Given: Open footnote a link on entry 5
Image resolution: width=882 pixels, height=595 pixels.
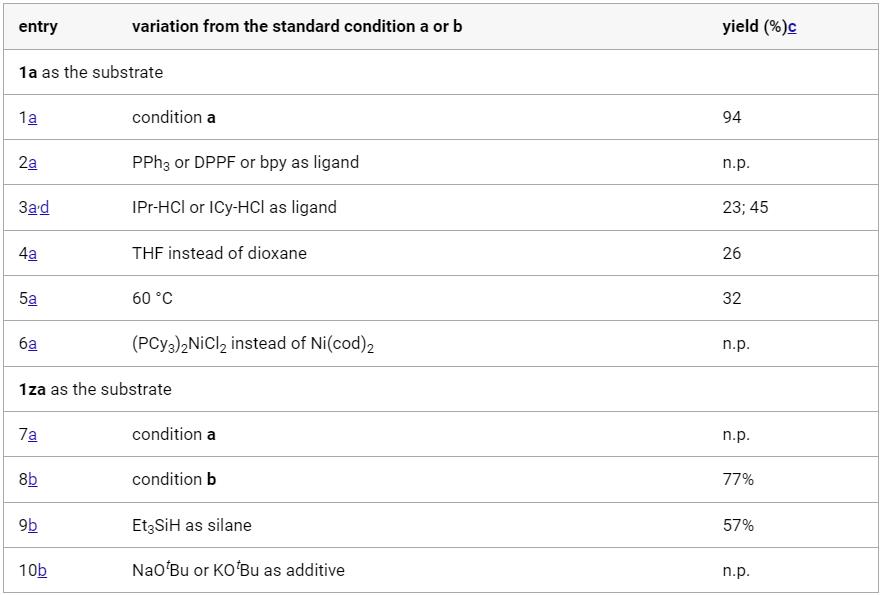Looking at the screenshot, I should pos(33,299).
